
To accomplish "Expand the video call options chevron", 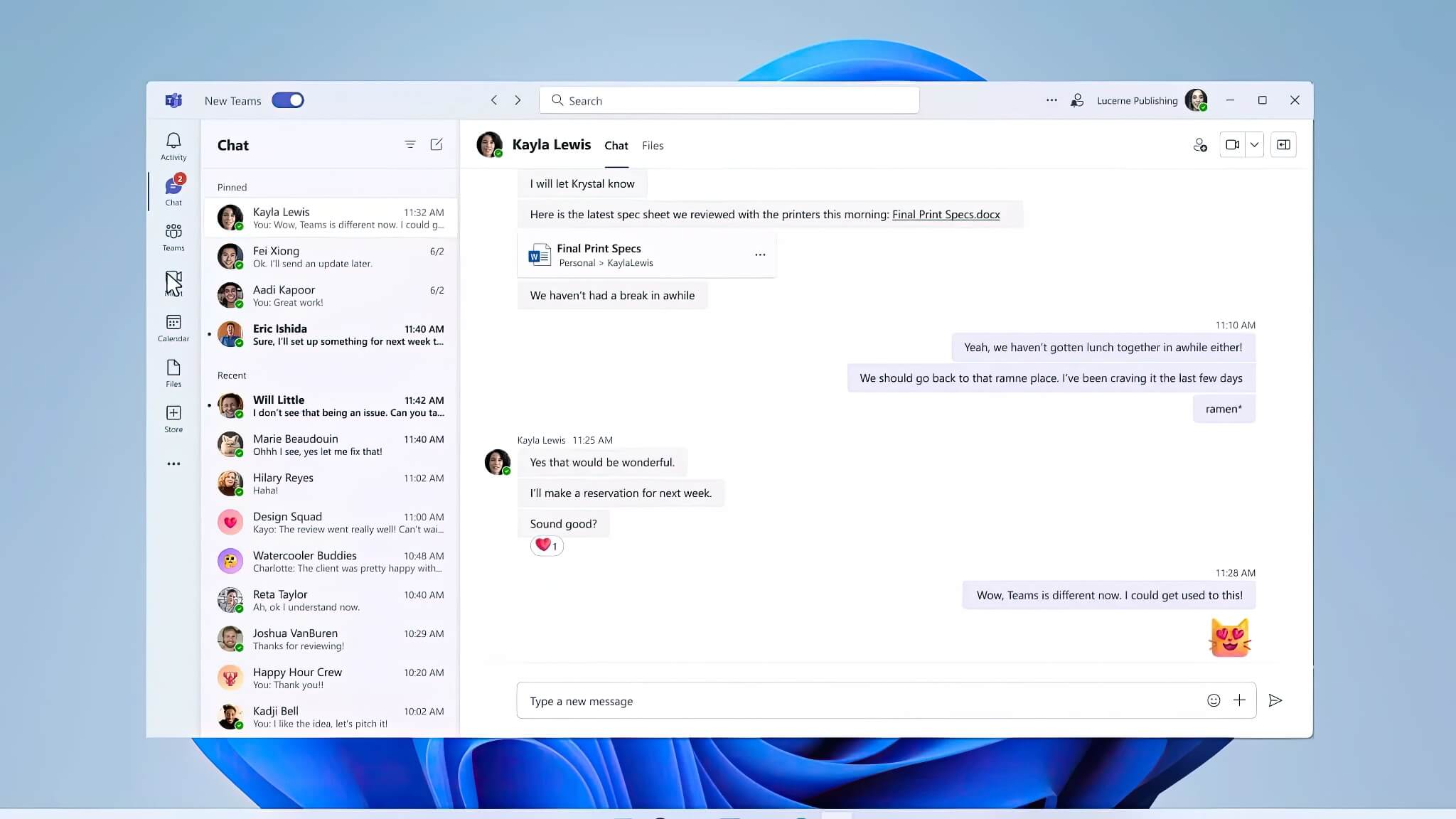I will [x=1255, y=144].
